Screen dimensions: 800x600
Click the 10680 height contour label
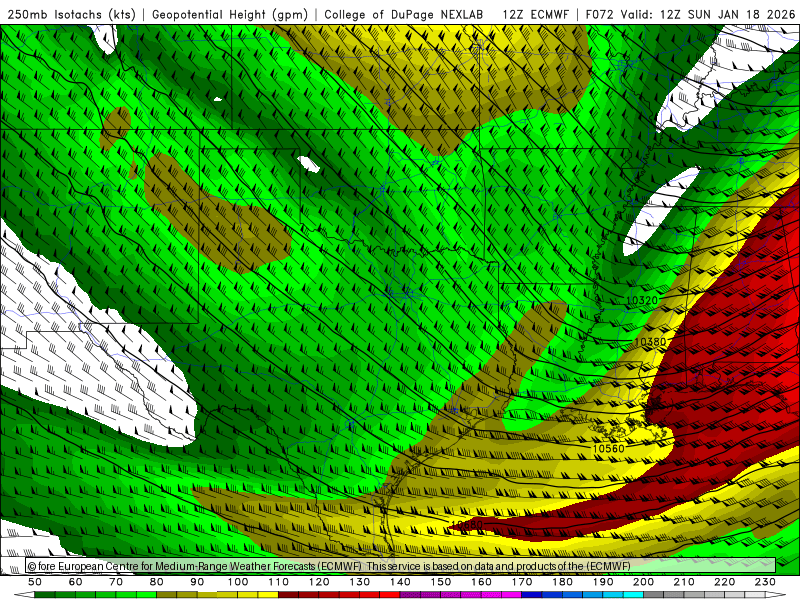pos(467,524)
